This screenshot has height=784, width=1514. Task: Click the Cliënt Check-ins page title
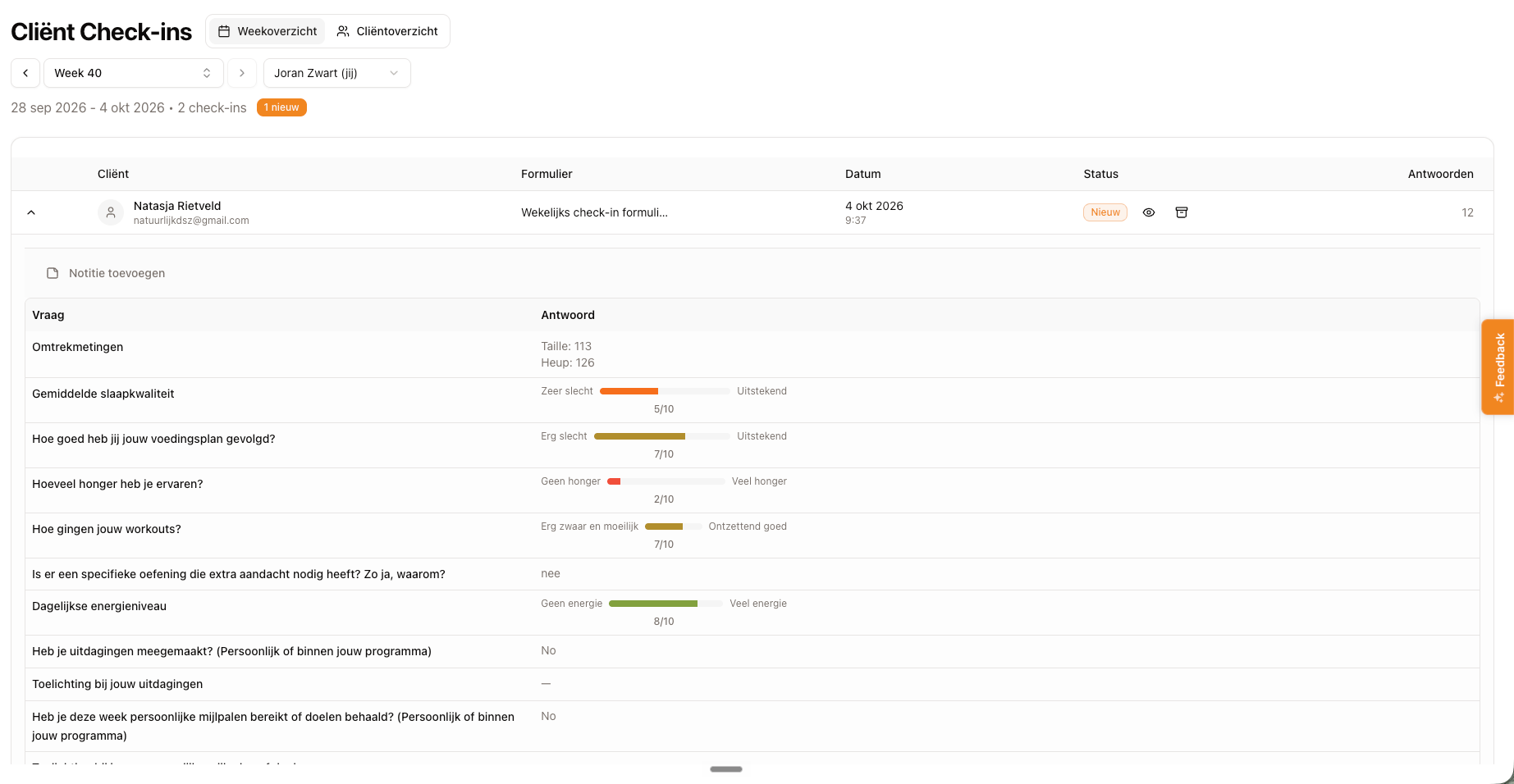[102, 32]
